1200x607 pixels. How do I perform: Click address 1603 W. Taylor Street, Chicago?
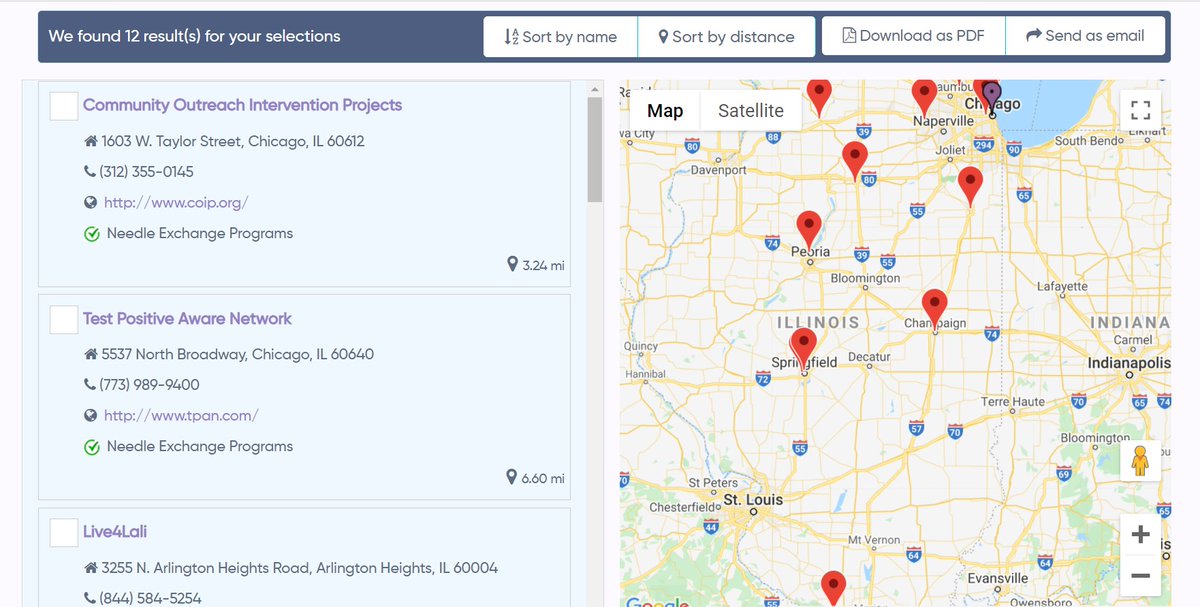[x=233, y=141]
